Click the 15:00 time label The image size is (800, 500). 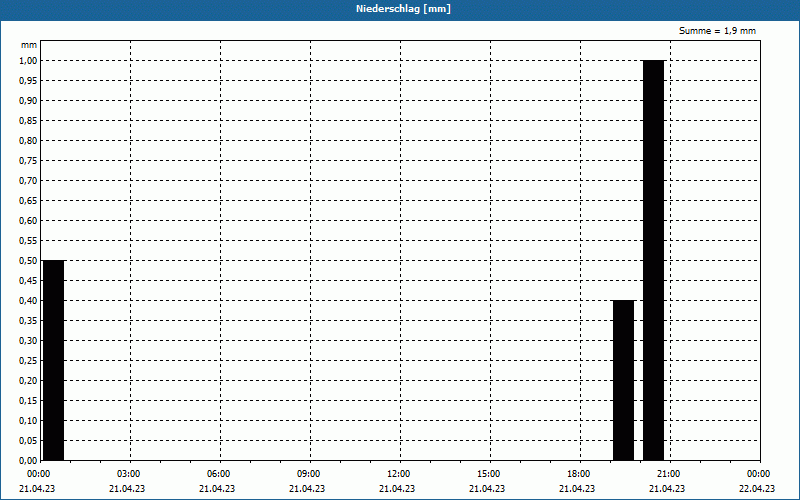[x=489, y=474]
